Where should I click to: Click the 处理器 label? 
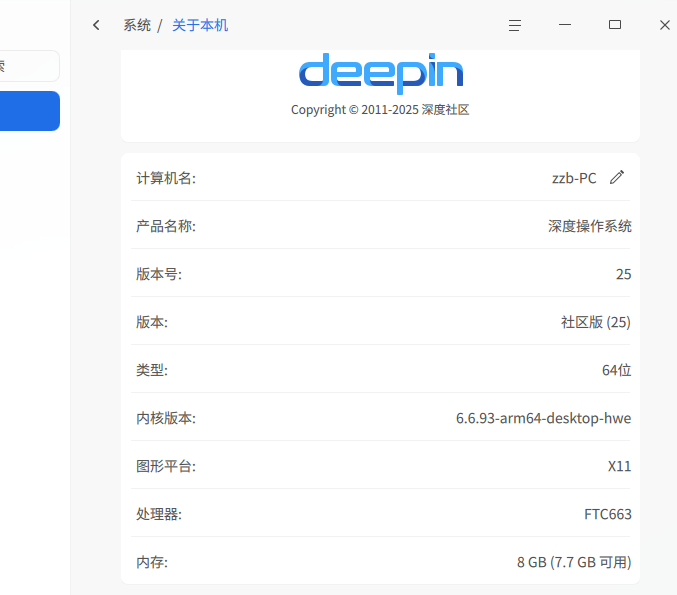[159, 514]
